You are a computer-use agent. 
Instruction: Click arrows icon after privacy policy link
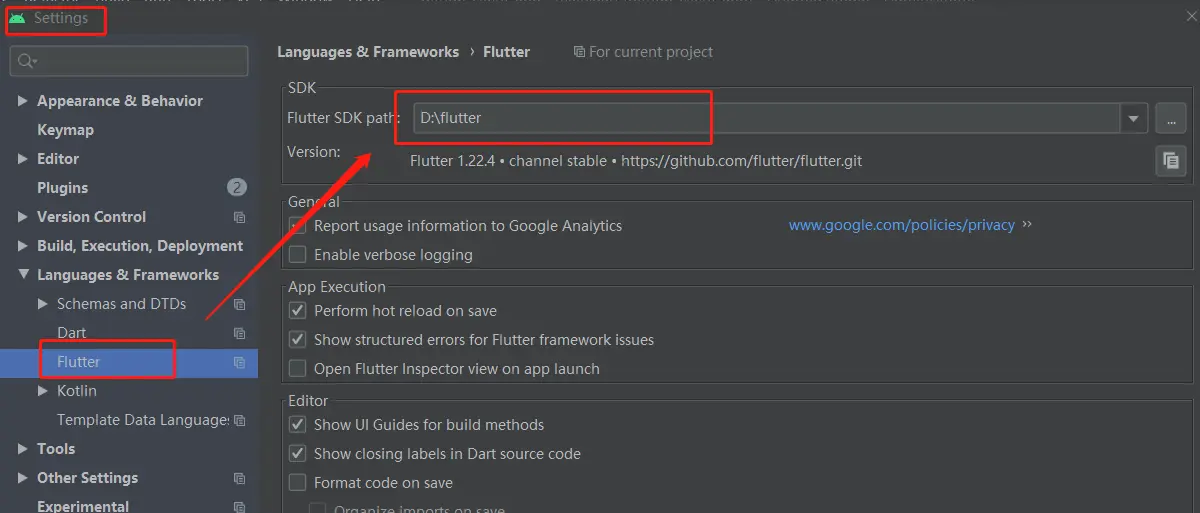coord(1027,225)
